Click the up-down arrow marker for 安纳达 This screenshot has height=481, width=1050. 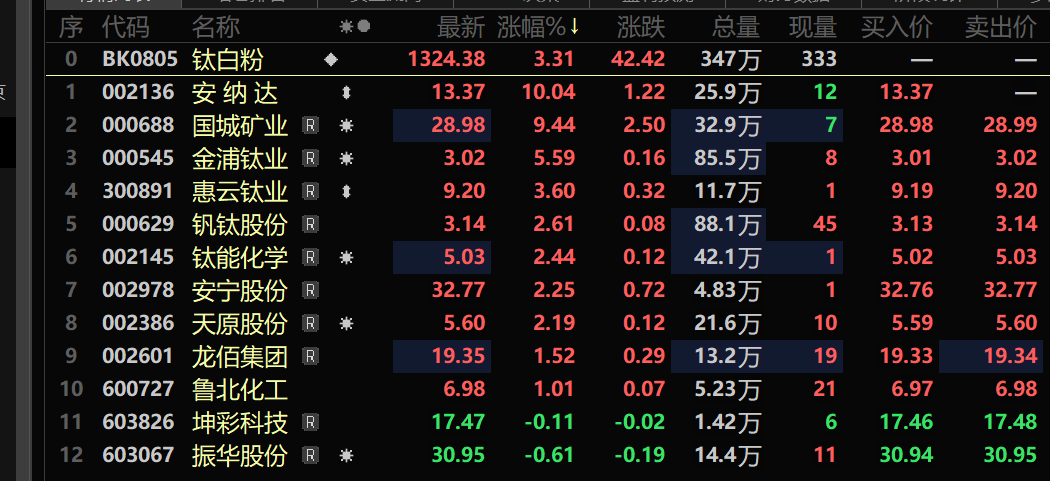click(347, 93)
